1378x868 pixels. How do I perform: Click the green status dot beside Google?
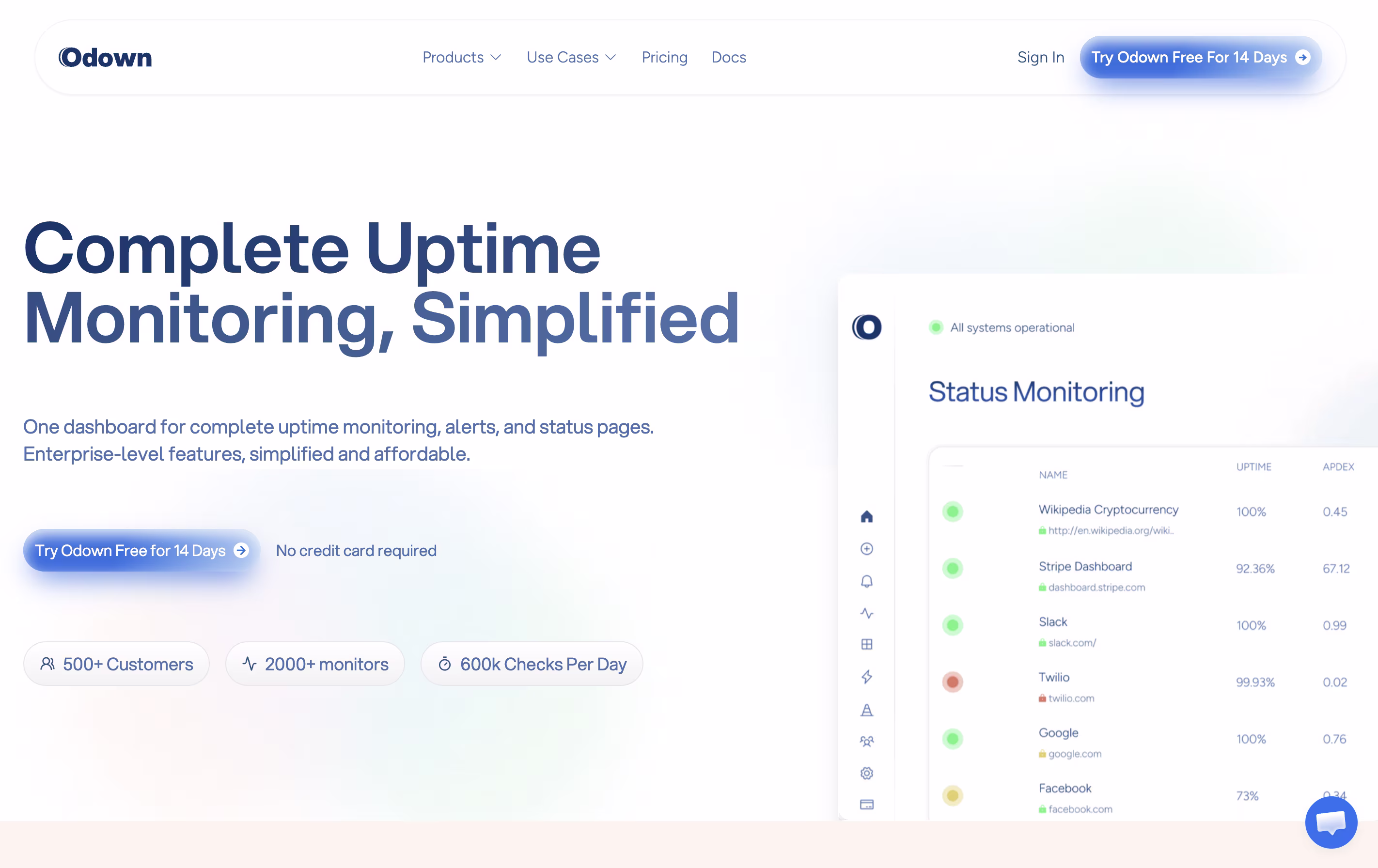(953, 739)
